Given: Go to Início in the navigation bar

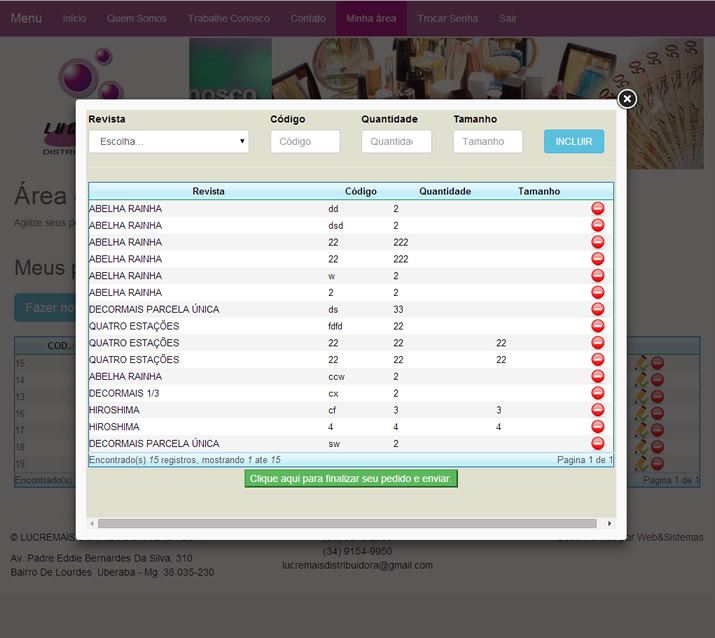Looking at the screenshot, I should point(74,18).
